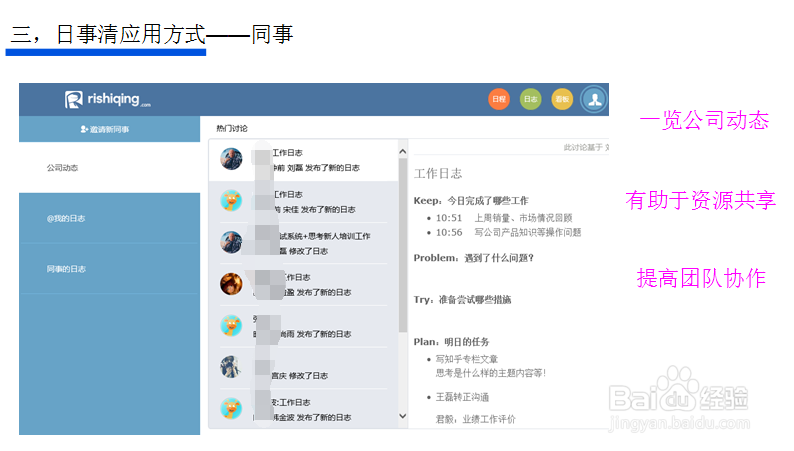Click the Problem: 遇到了什么问题 heading
Screen dimensions: 794x451
pyautogui.click(x=474, y=258)
